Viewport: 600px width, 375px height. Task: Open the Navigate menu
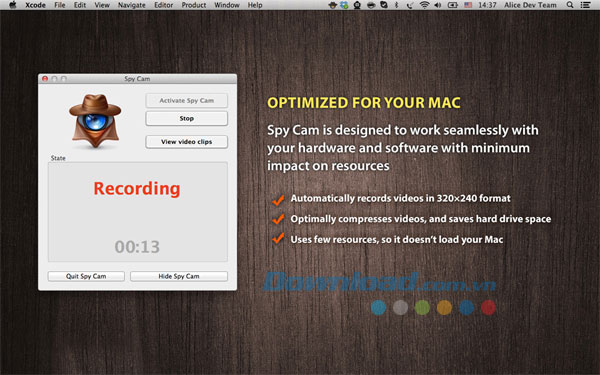pyautogui.click(x=132, y=5)
